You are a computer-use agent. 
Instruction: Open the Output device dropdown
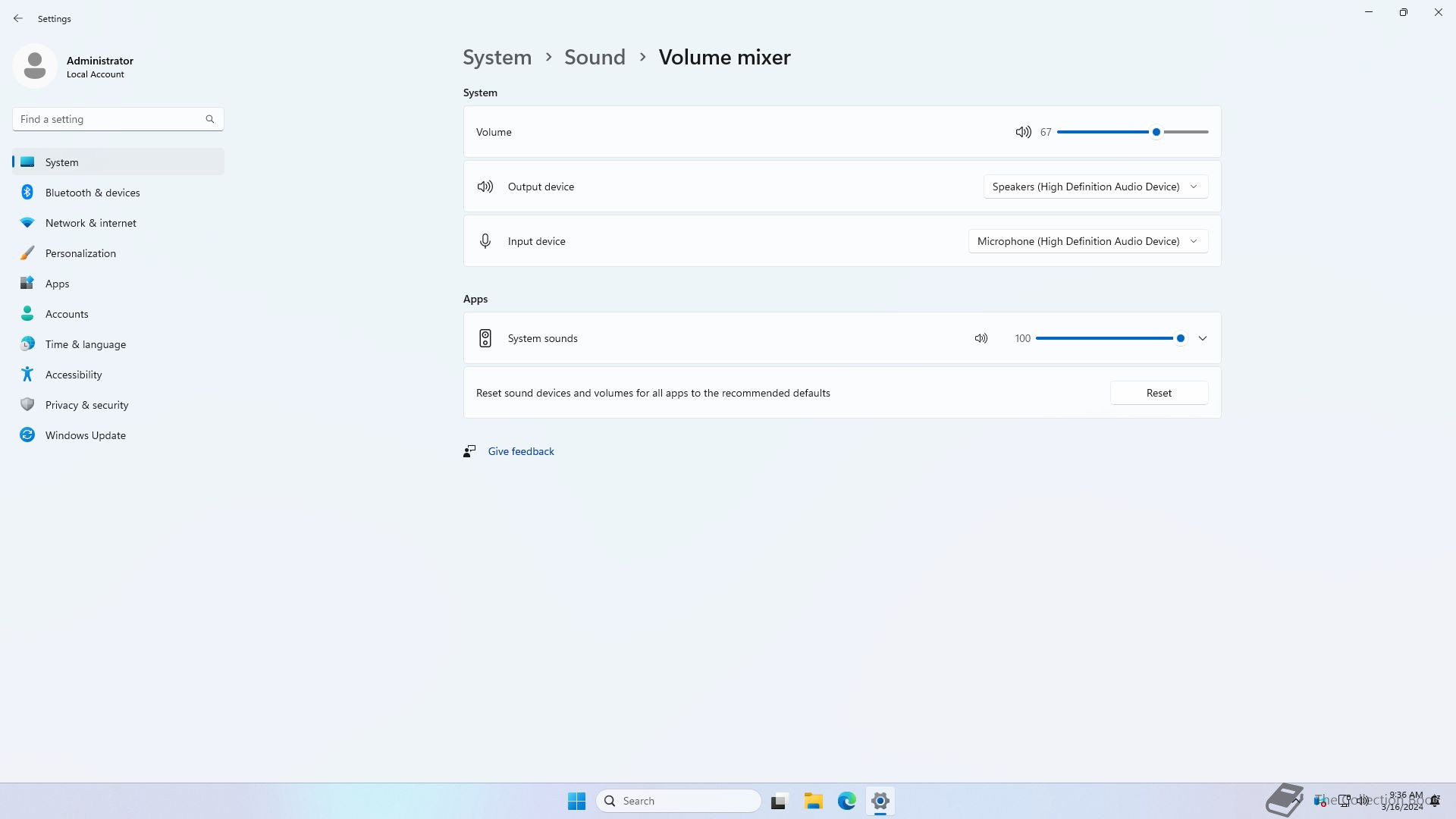1095,187
